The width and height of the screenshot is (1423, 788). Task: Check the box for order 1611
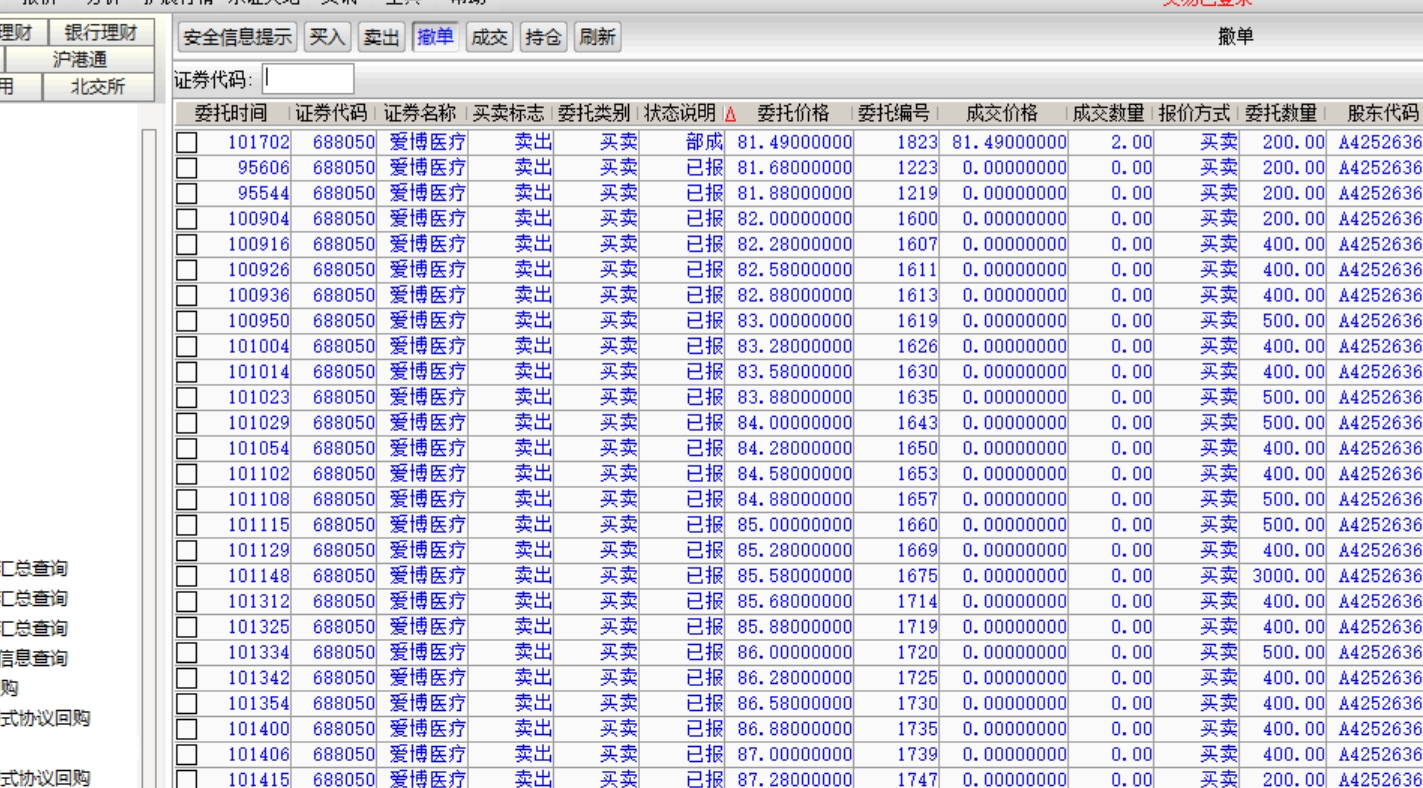[x=187, y=270]
